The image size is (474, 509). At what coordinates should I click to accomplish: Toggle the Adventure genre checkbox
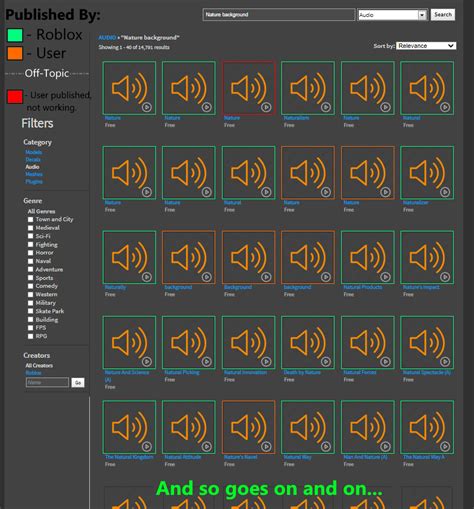[30, 269]
